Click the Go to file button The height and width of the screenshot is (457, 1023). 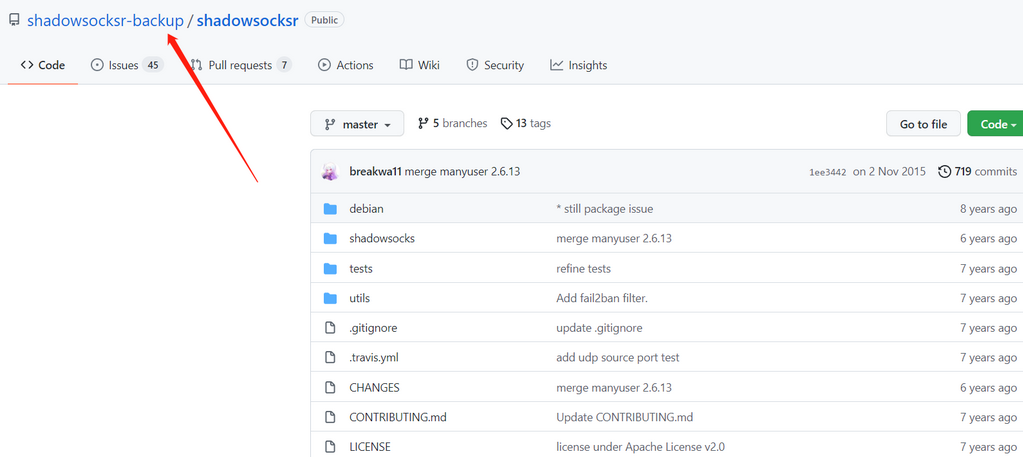pyautogui.click(x=923, y=124)
